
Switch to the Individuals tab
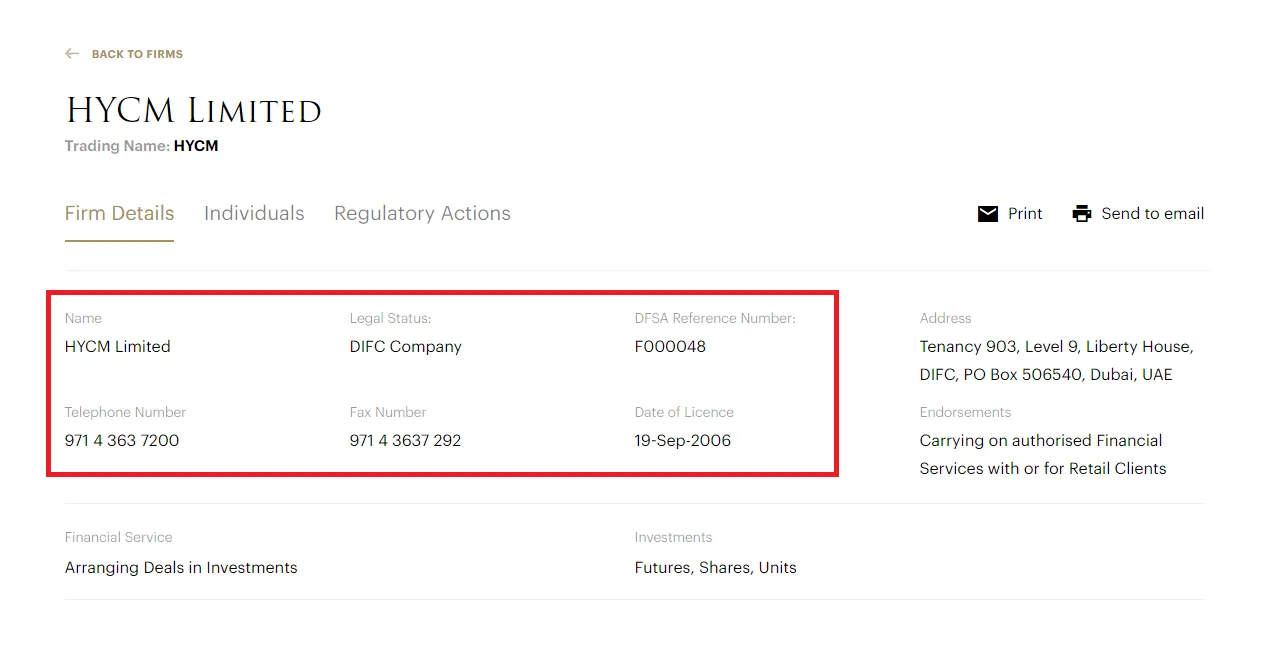[254, 214]
